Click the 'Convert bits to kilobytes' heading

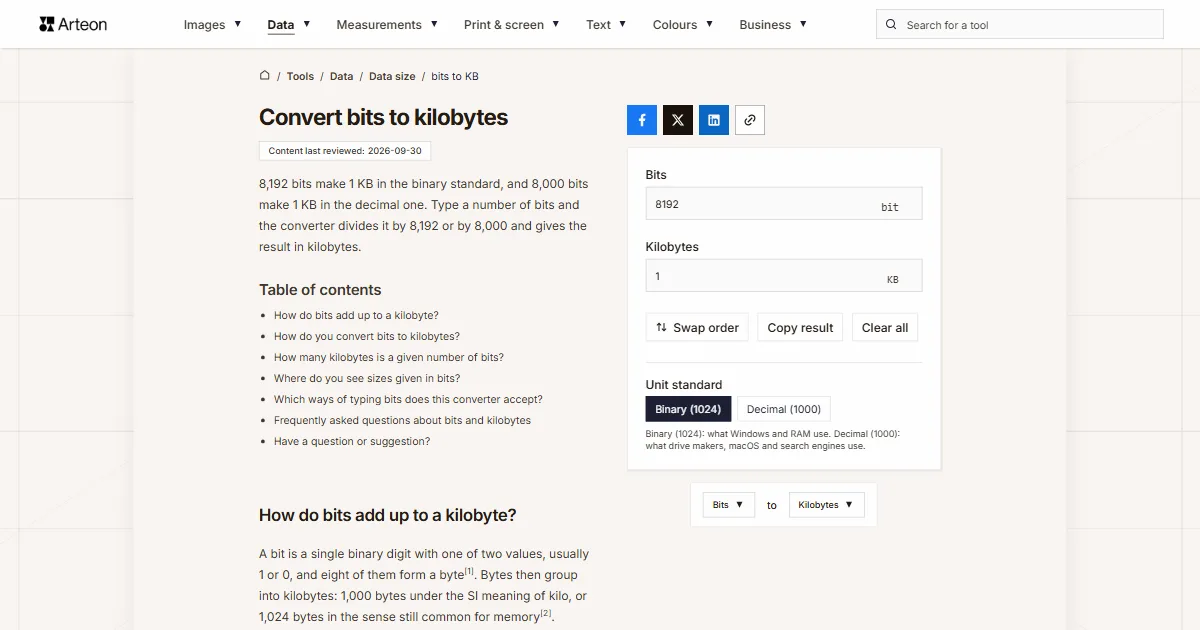point(383,117)
